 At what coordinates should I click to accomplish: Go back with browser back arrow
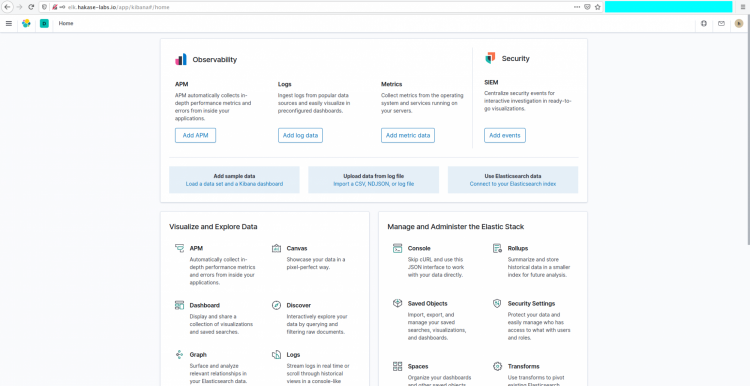point(7,7)
